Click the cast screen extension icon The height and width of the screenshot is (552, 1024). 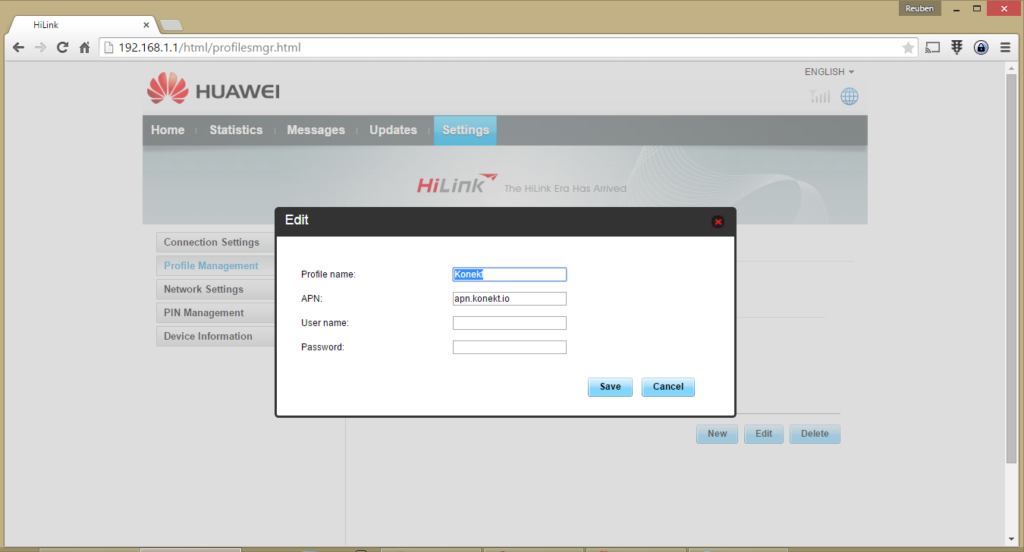933,47
